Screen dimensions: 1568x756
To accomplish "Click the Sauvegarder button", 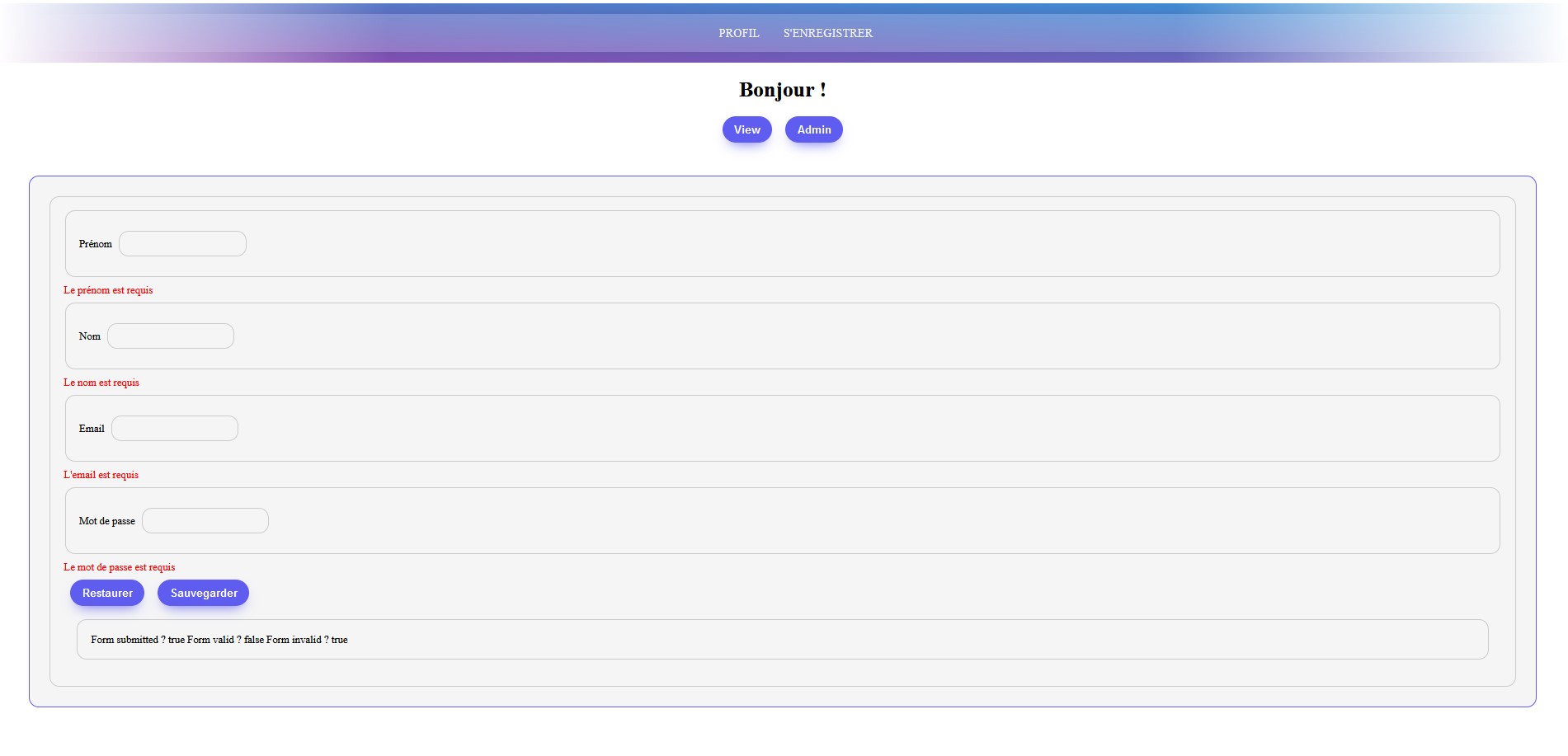I will click(202, 592).
